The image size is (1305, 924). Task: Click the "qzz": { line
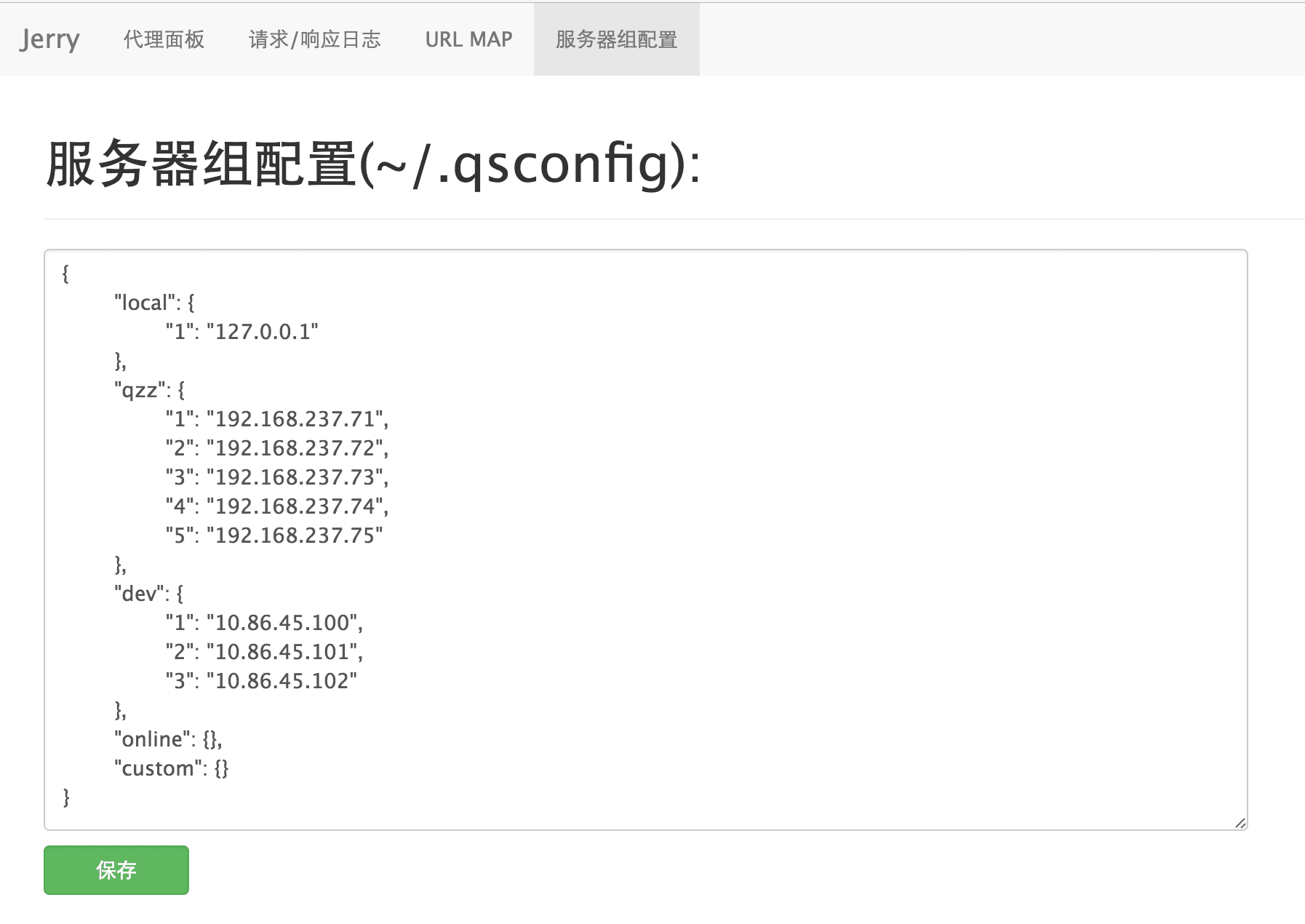(x=149, y=390)
